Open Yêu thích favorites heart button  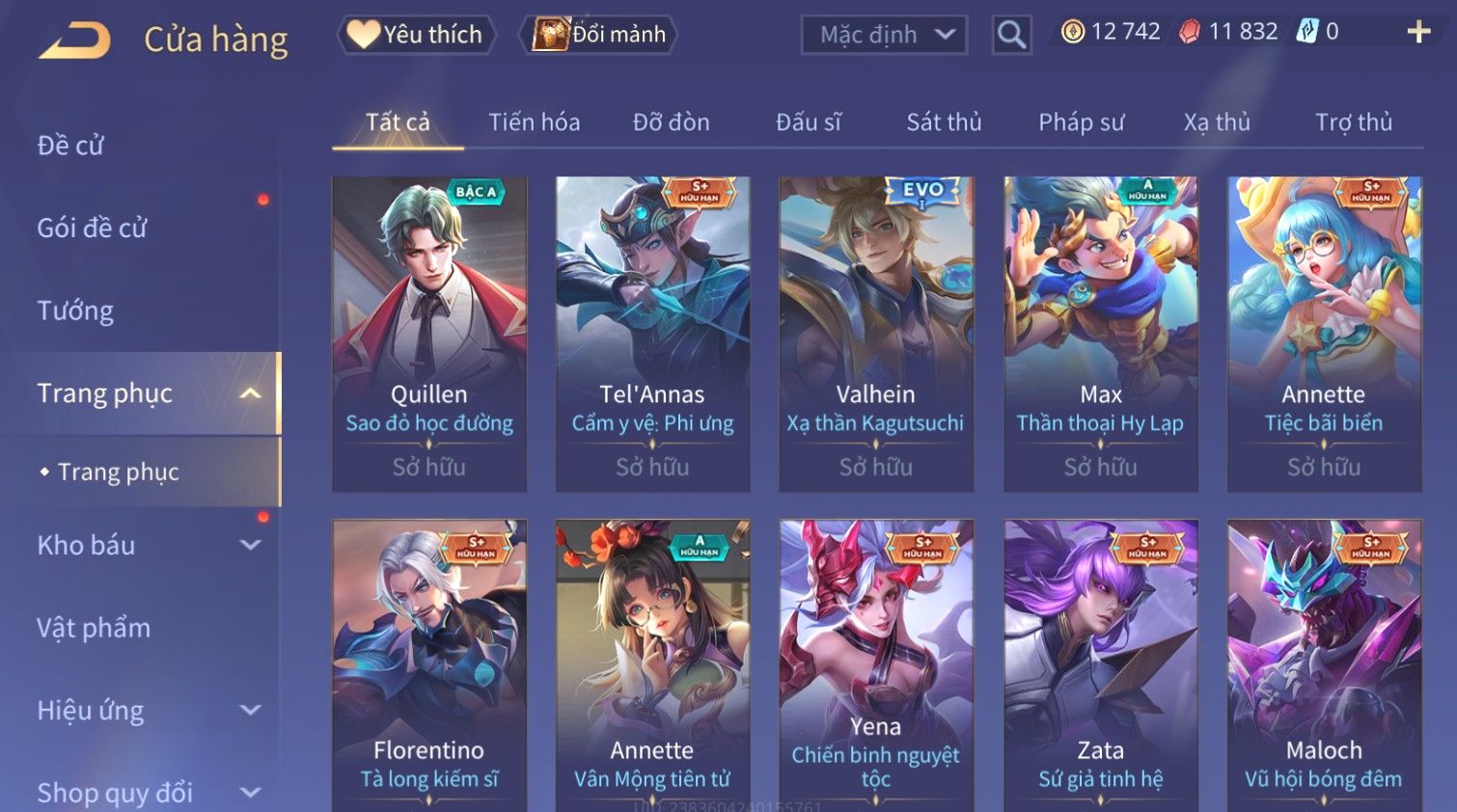coord(416,35)
